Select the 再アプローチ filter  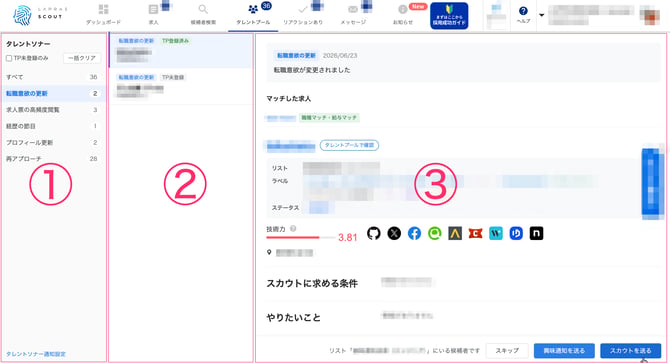click(53, 158)
